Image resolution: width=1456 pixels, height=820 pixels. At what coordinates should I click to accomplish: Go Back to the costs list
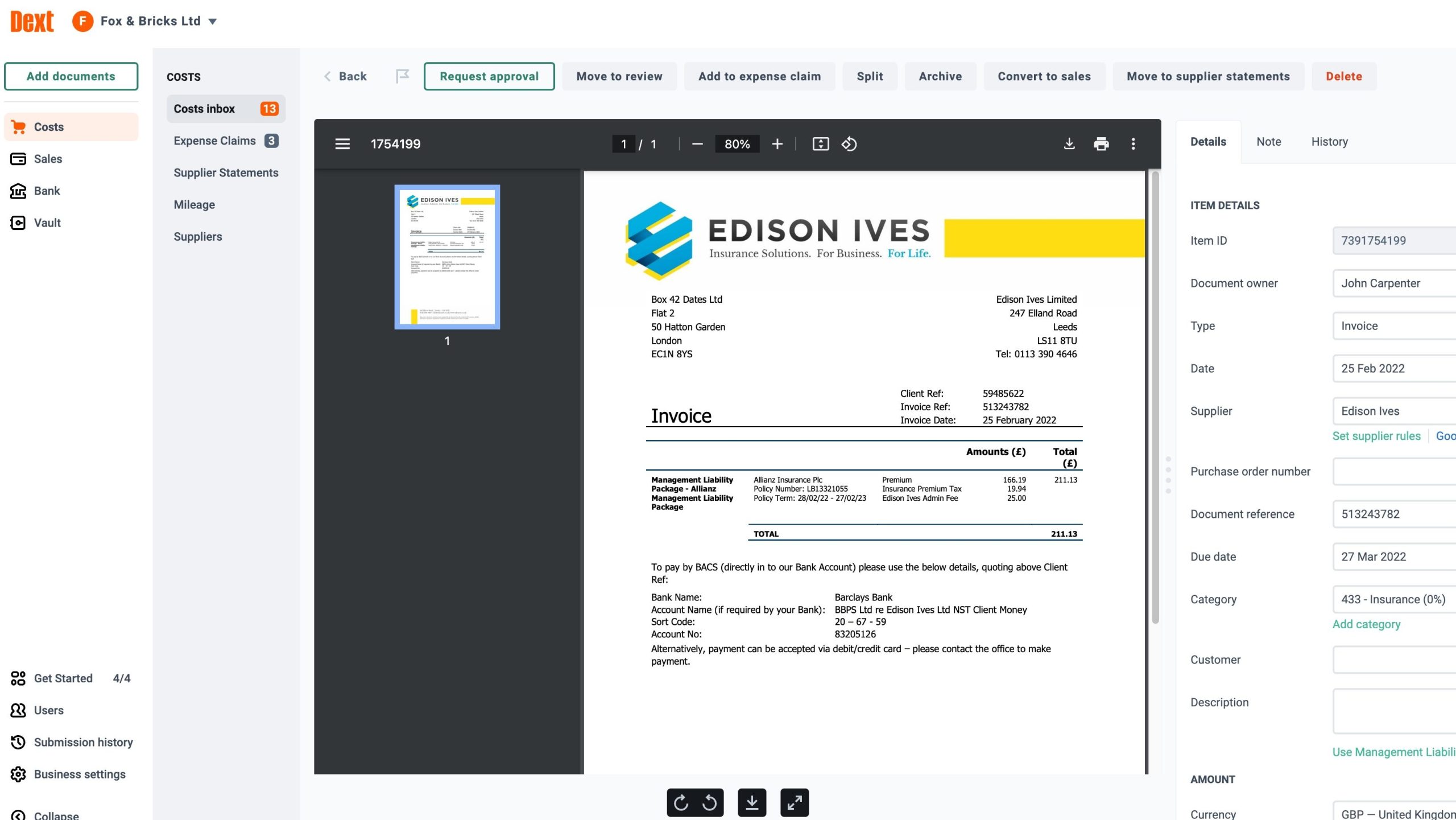345,76
